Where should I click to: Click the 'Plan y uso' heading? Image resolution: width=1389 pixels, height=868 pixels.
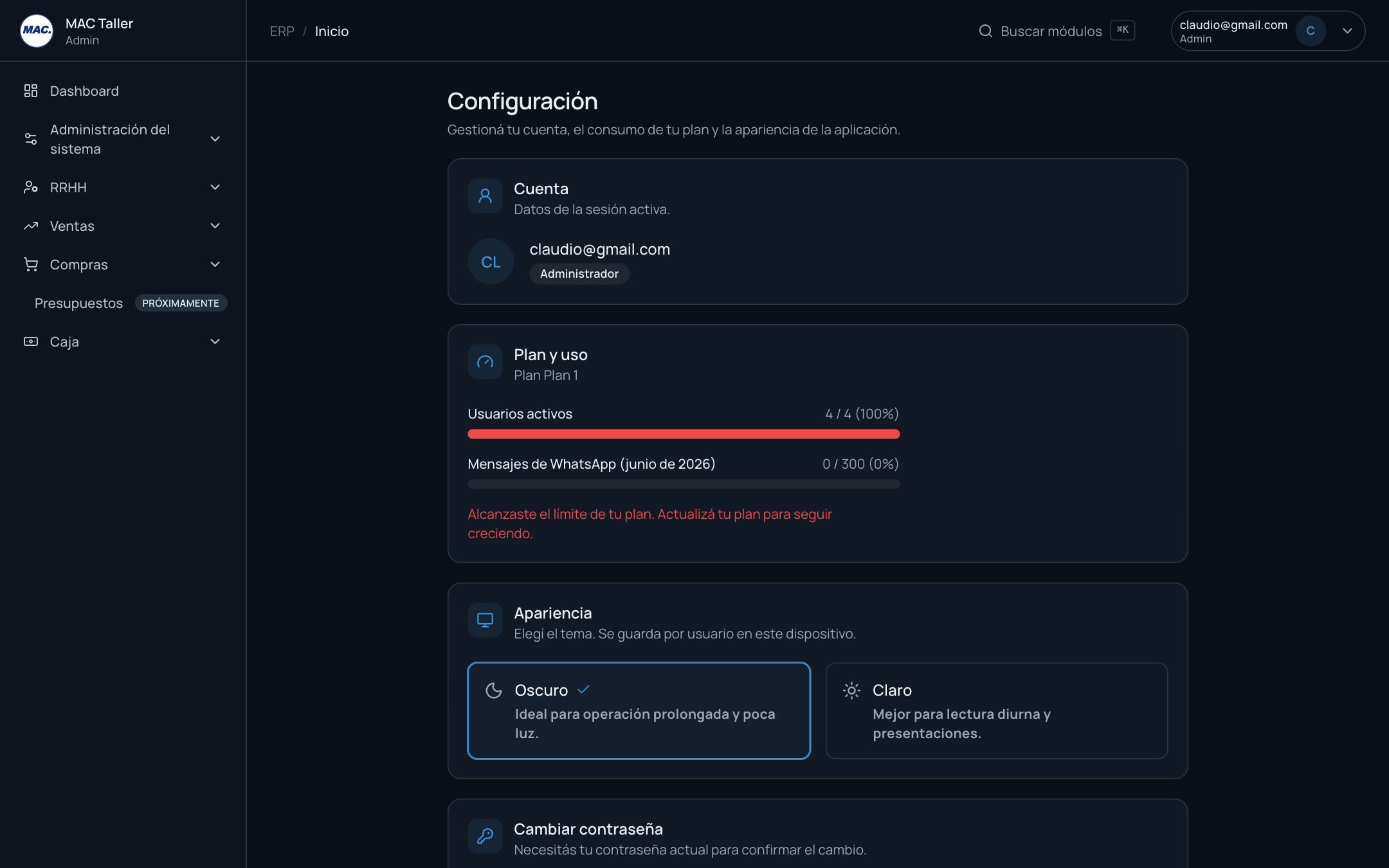click(x=550, y=354)
